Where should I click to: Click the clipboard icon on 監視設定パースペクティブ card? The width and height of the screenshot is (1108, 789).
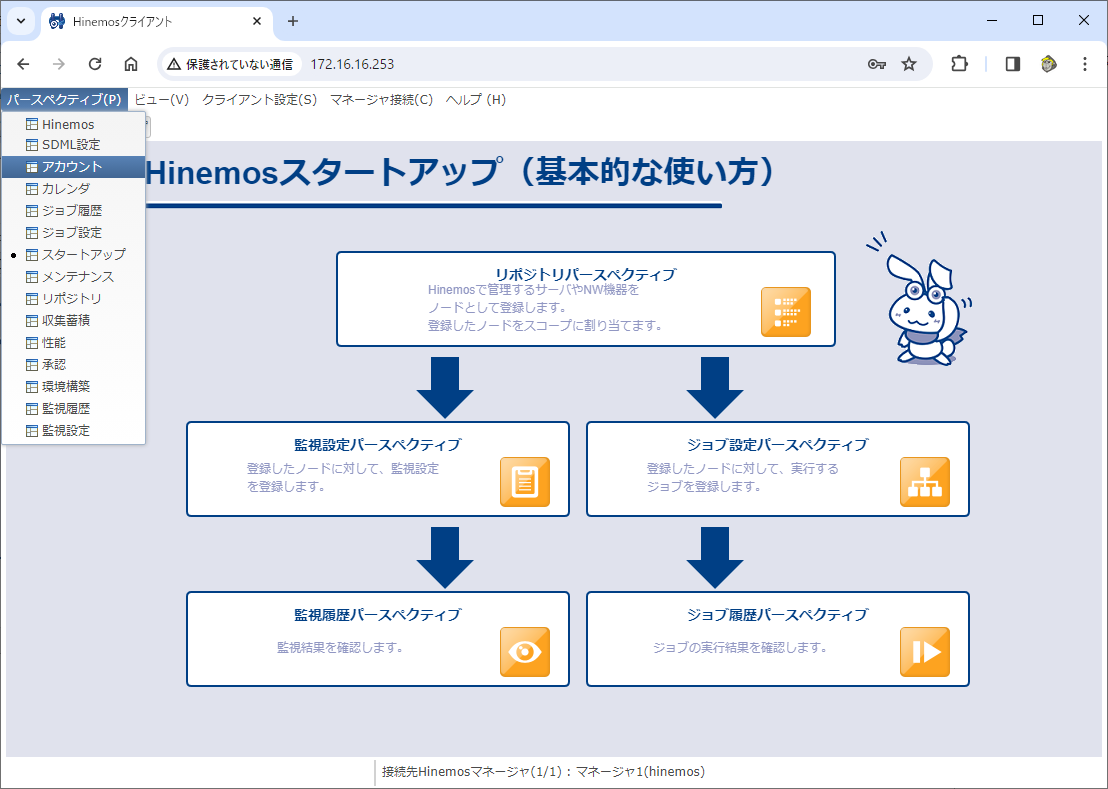[525, 482]
